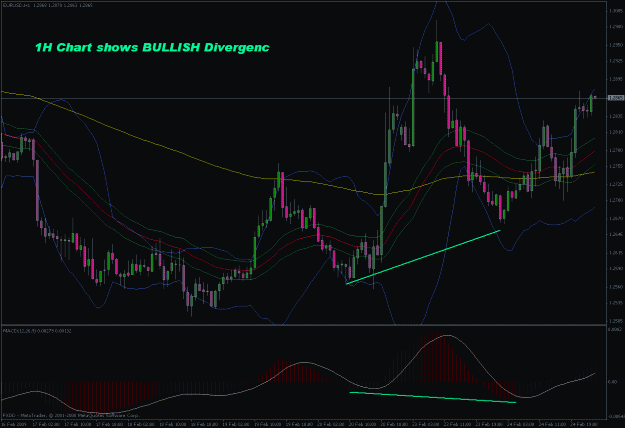Click the "19 Feb 02:00" time axis label

236,424
